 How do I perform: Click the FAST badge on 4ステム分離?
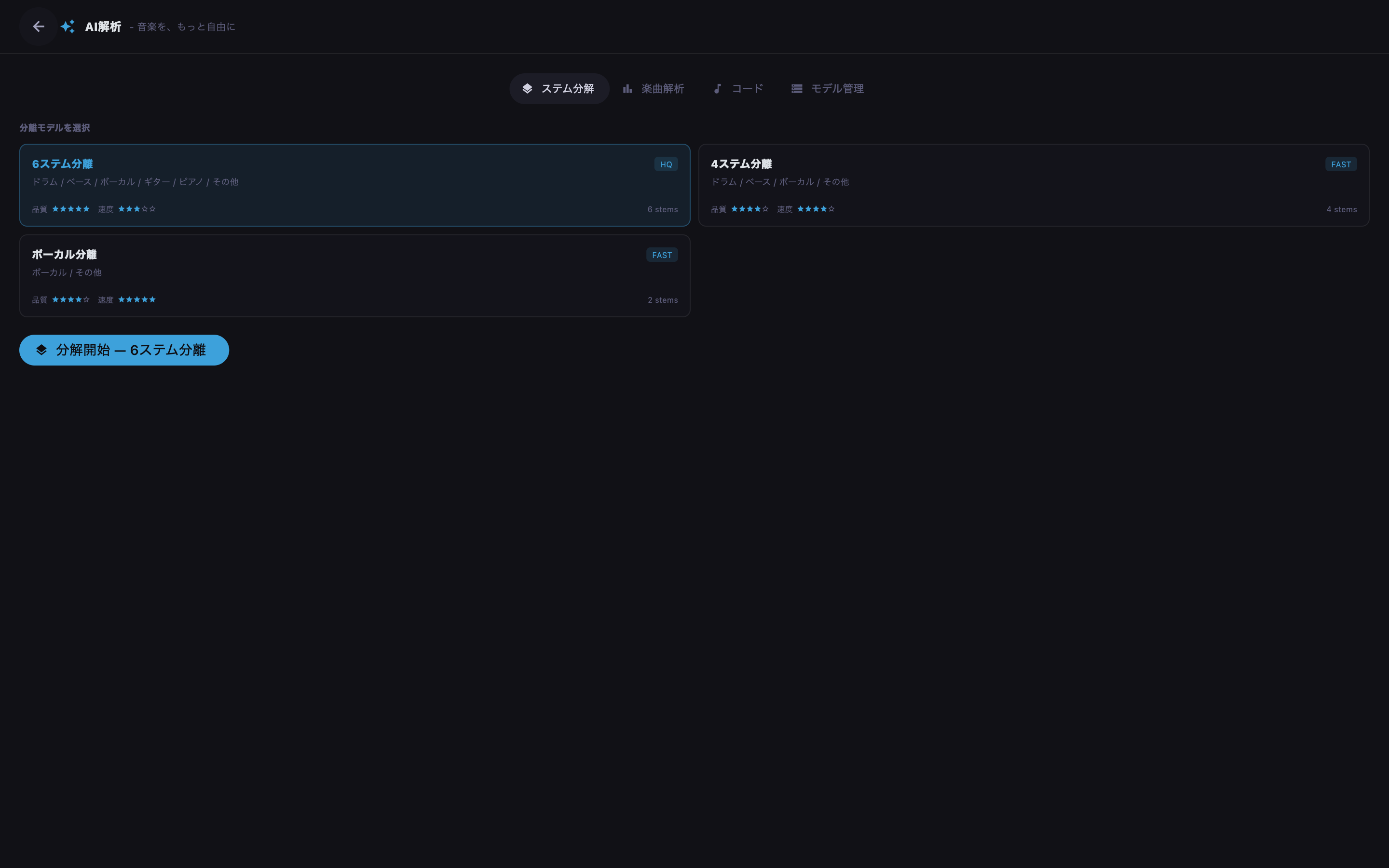pos(1341,164)
